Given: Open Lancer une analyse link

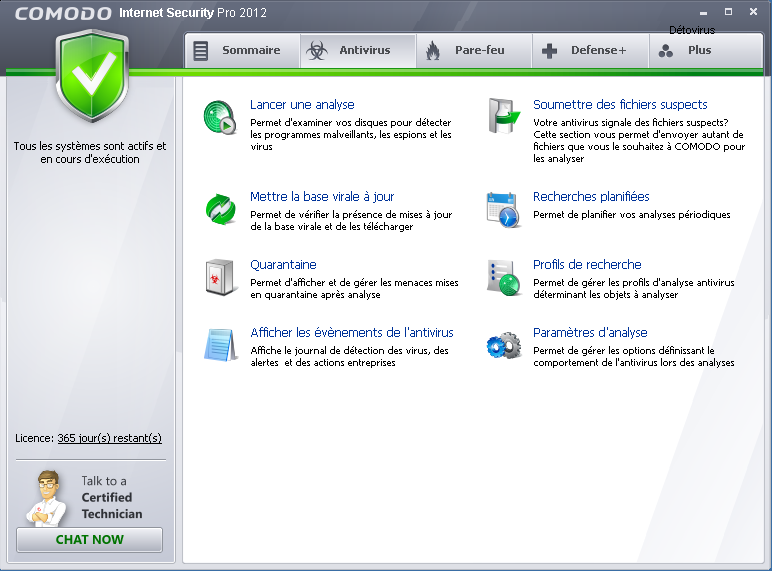Looking at the screenshot, I should tap(302, 104).
